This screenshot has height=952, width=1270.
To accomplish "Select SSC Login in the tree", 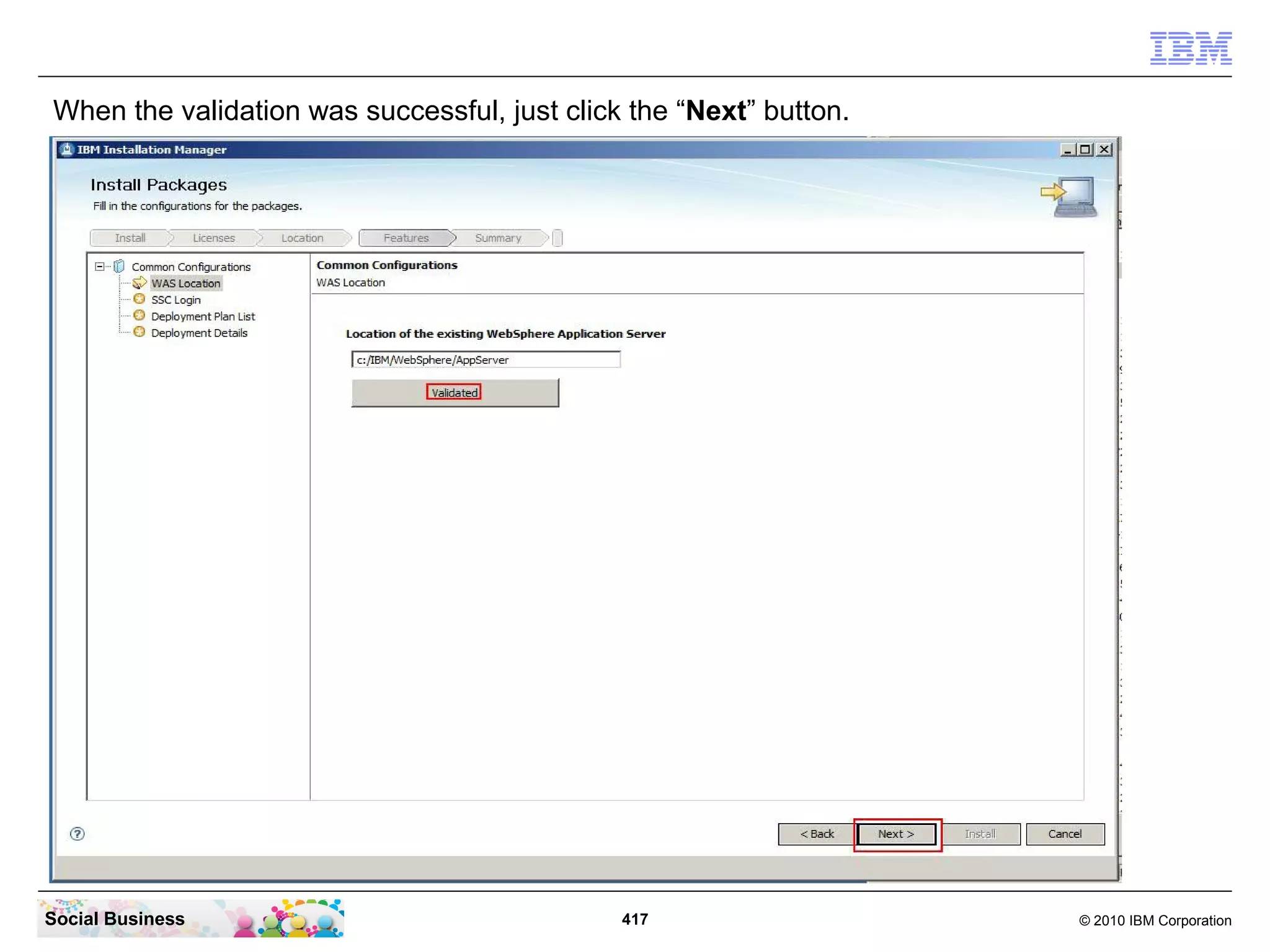I will click(176, 300).
